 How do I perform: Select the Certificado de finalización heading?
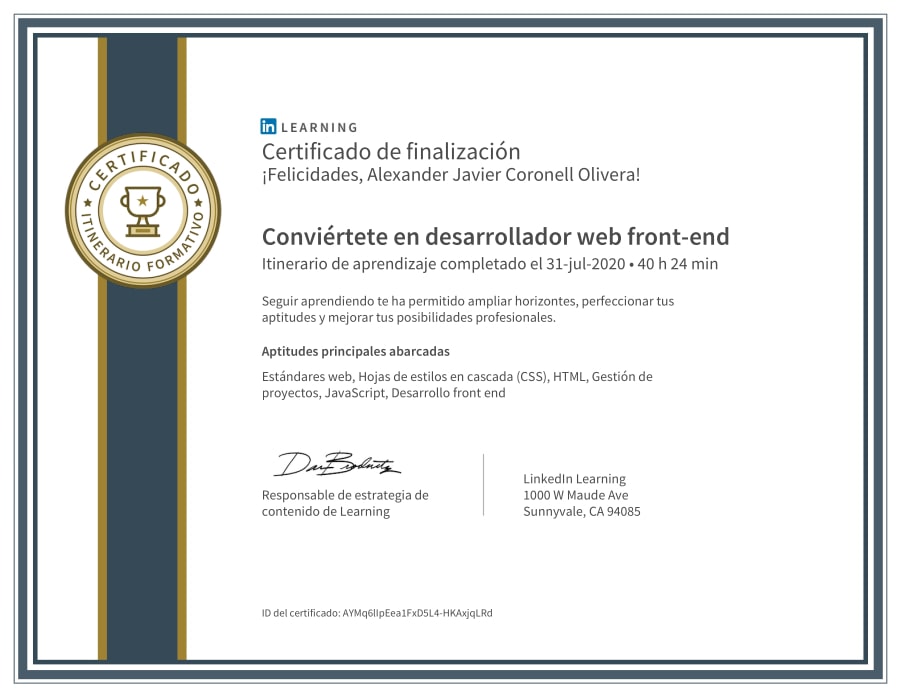click(391, 151)
